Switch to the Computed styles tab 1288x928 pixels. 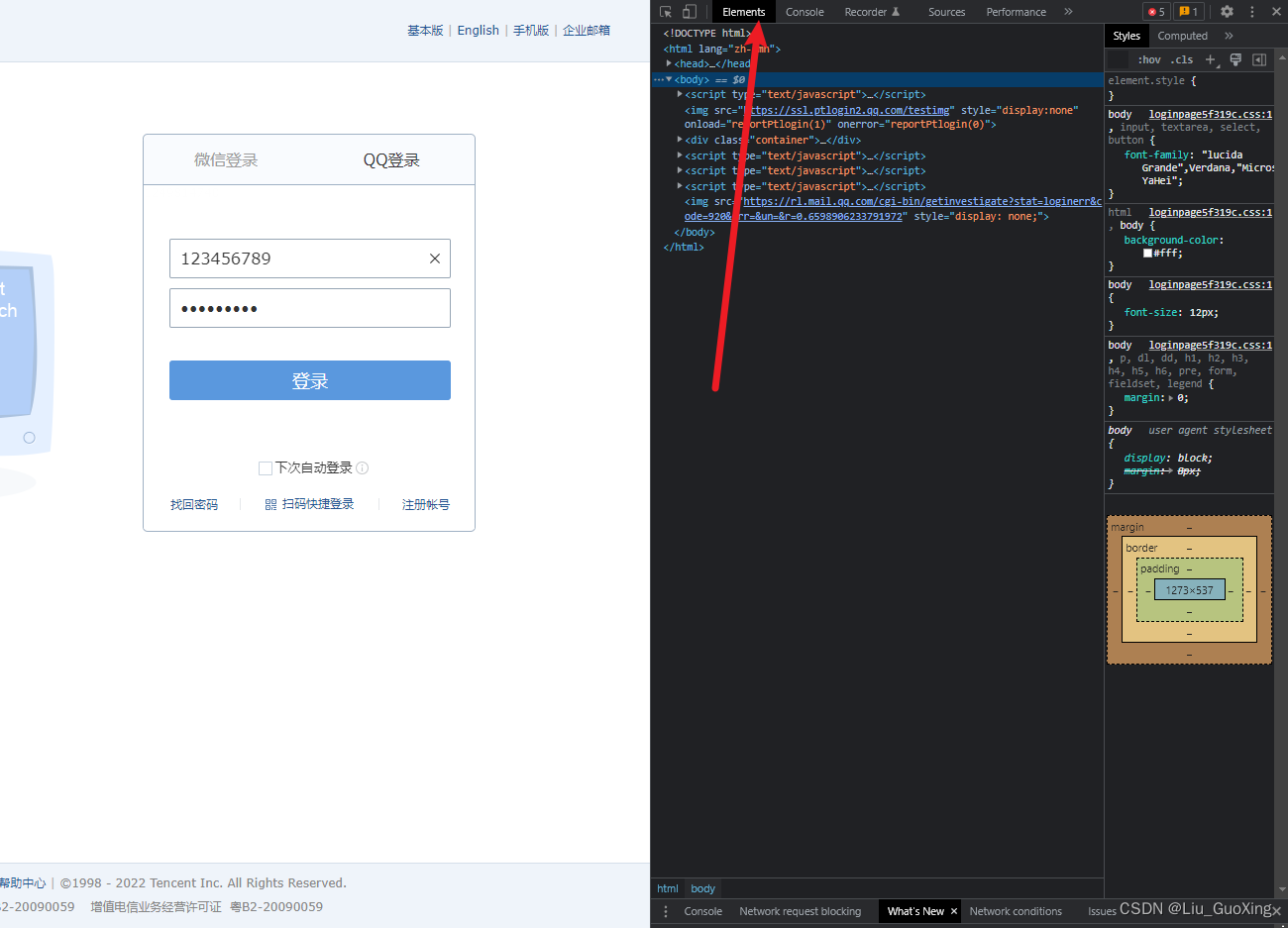[x=1183, y=36]
